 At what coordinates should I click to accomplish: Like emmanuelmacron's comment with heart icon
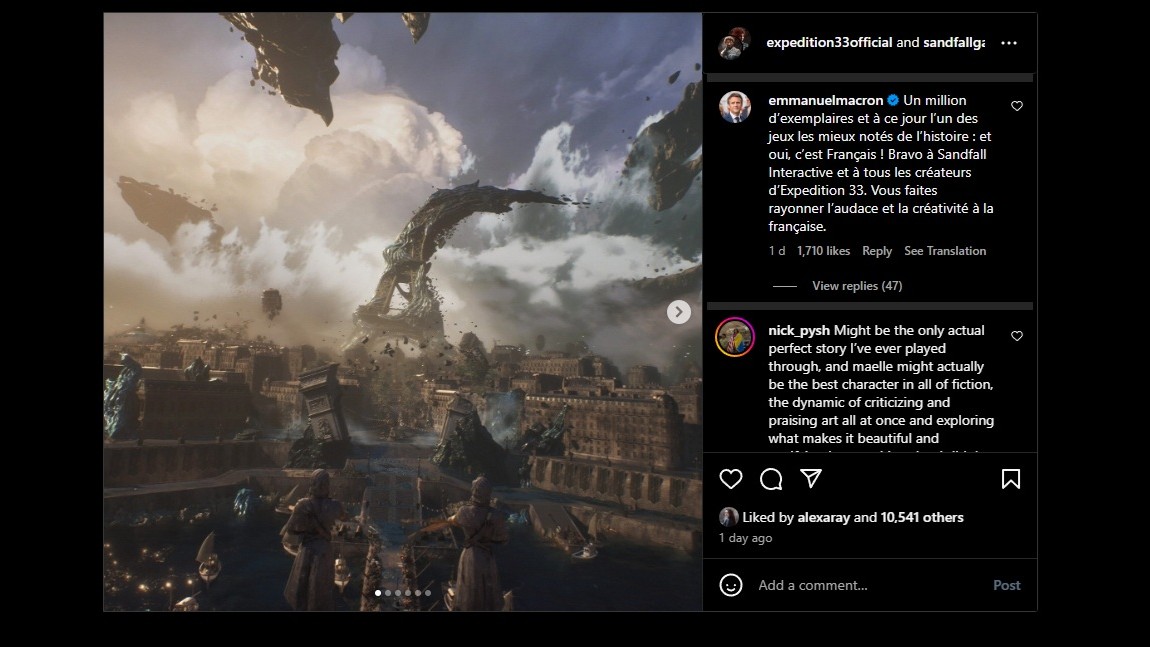[1017, 106]
